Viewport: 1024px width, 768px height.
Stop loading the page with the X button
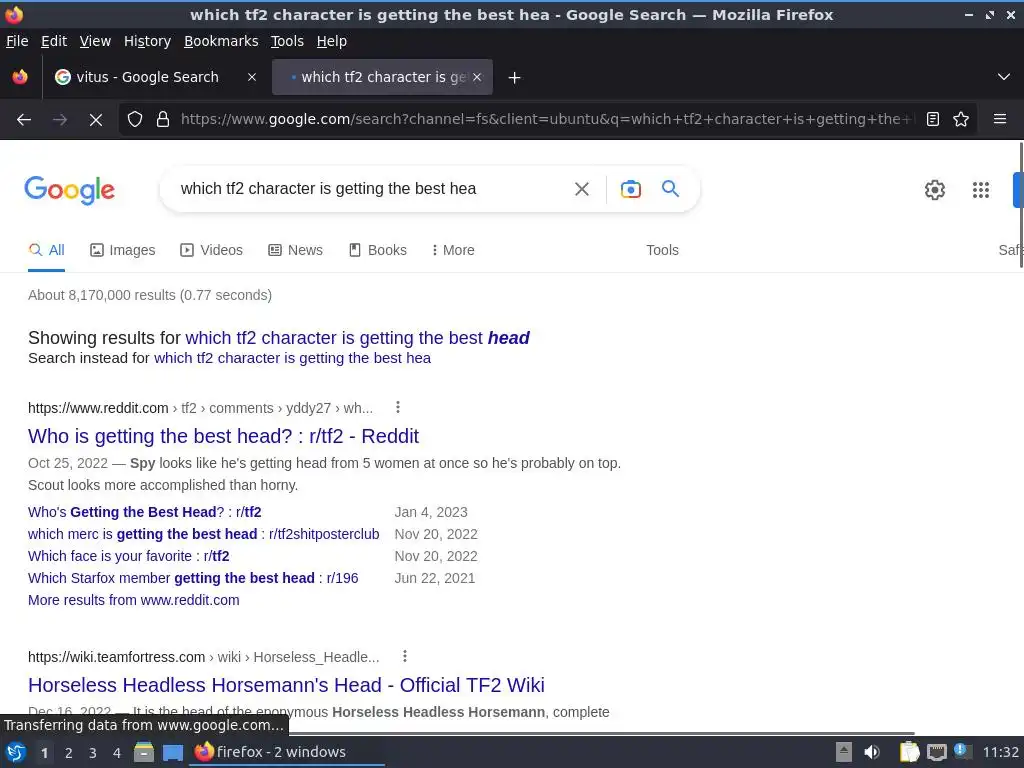(95, 120)
